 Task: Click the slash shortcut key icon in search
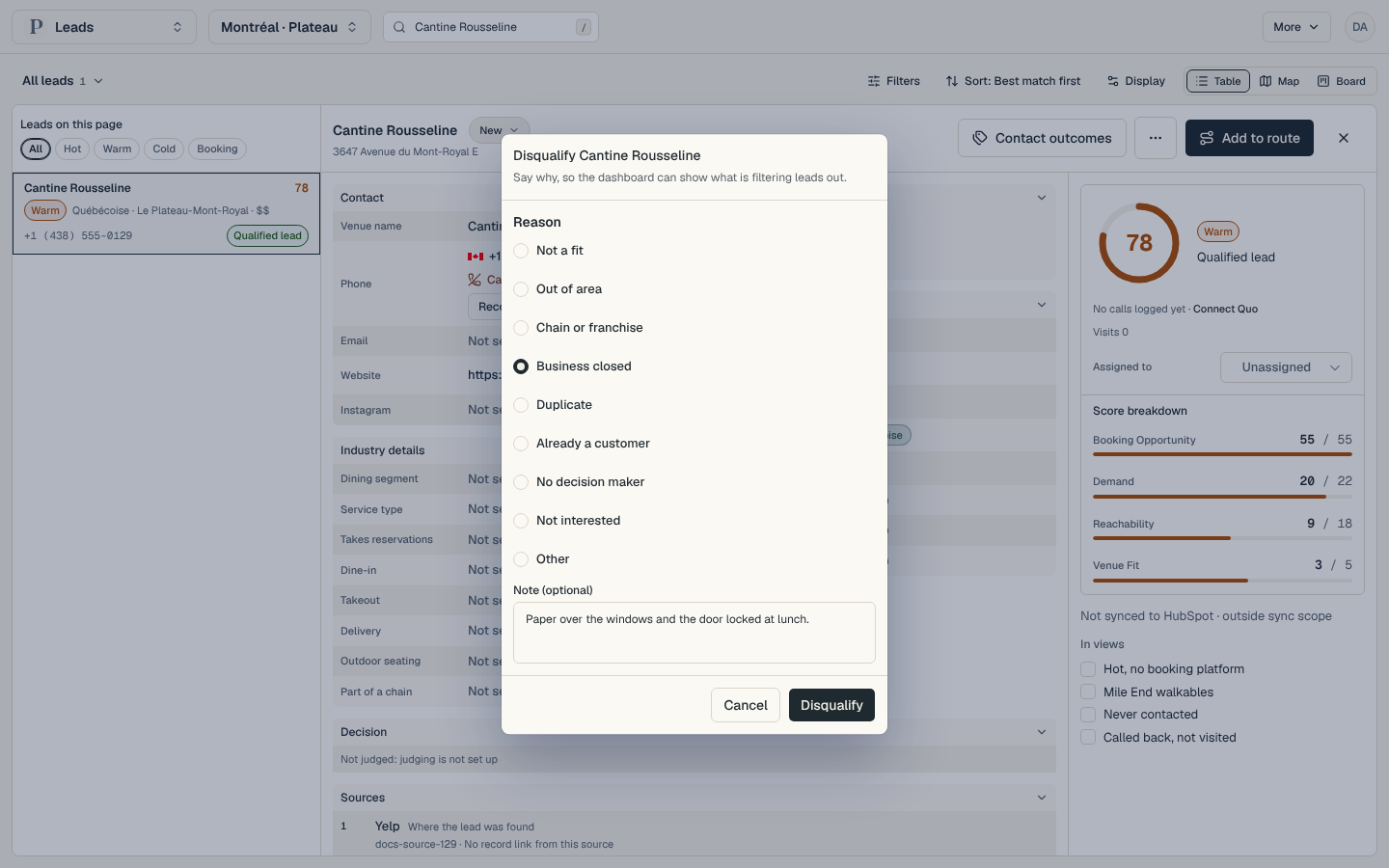point(584,27)
